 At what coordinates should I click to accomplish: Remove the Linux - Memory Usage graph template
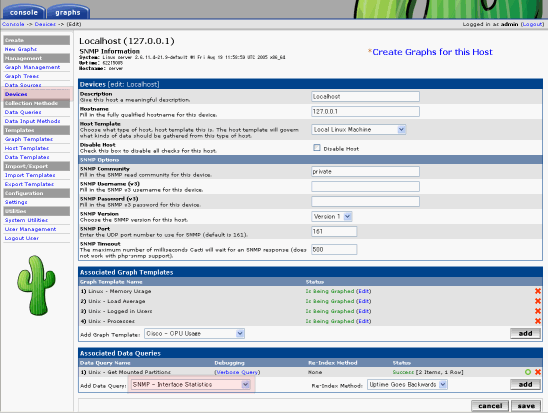[x=538, y=291]
